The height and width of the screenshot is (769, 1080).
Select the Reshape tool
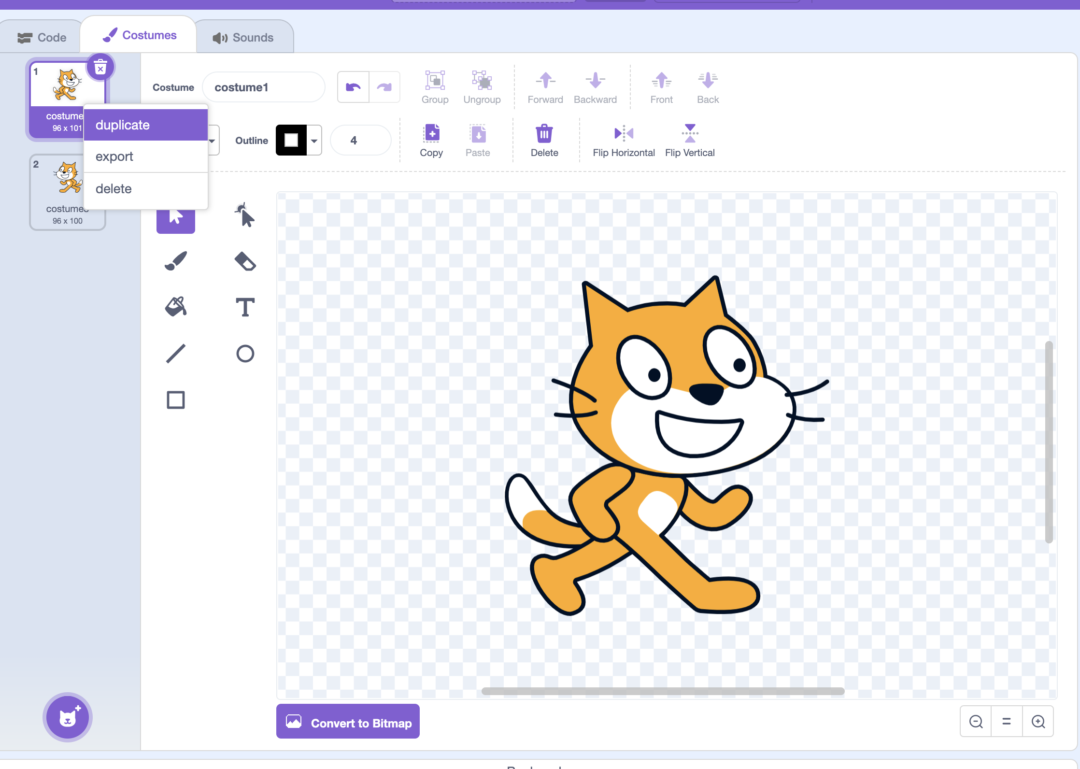(245, 216)
